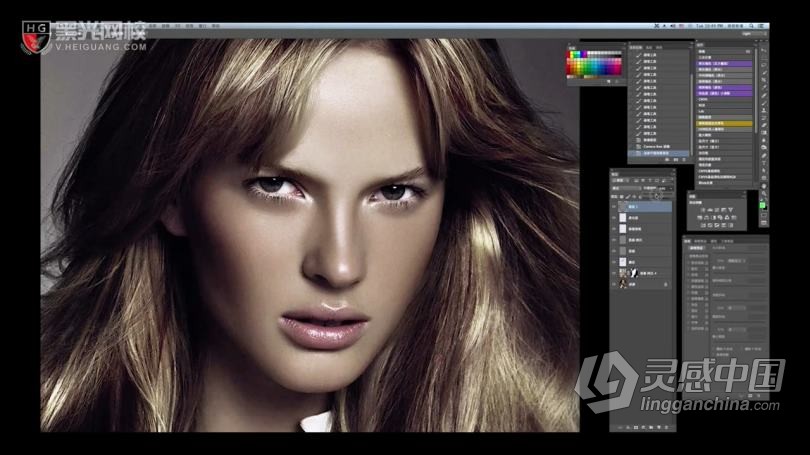Enable Dual Brush checkbox in Brush panel

tap(689, 280)
